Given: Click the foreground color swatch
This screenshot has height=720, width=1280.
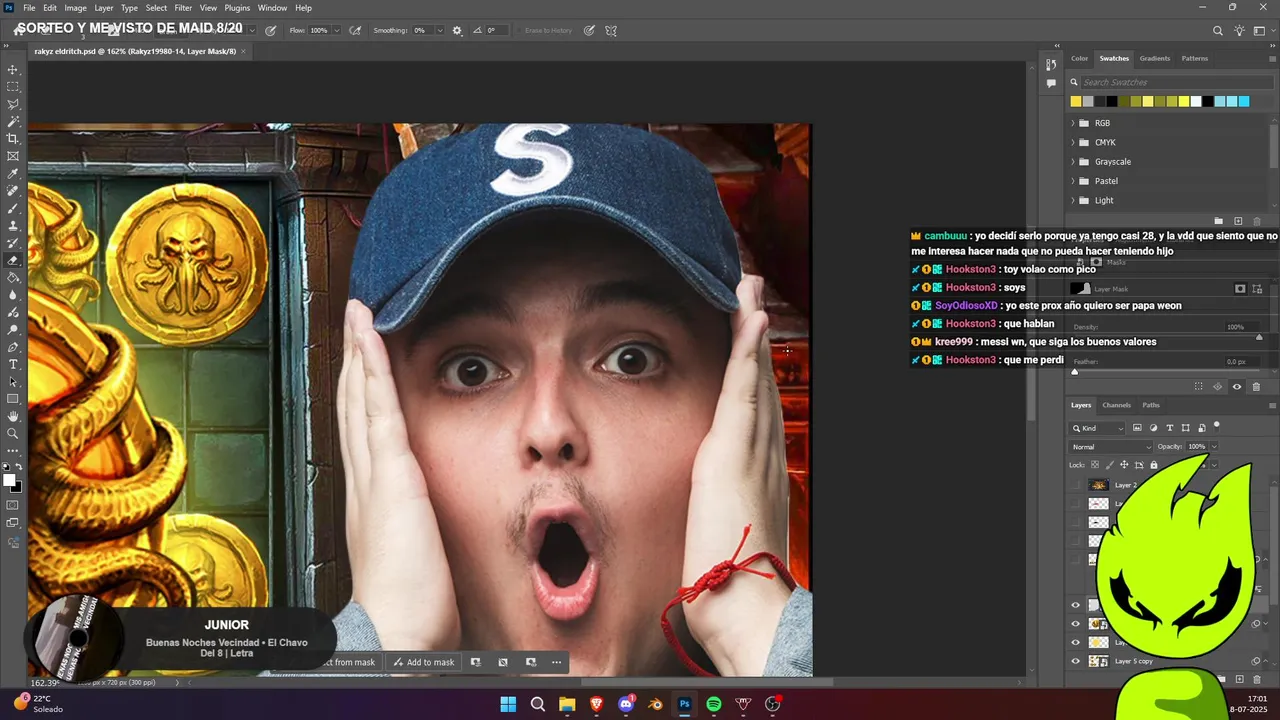Looking at the screenshot, I should coord(10,481).
